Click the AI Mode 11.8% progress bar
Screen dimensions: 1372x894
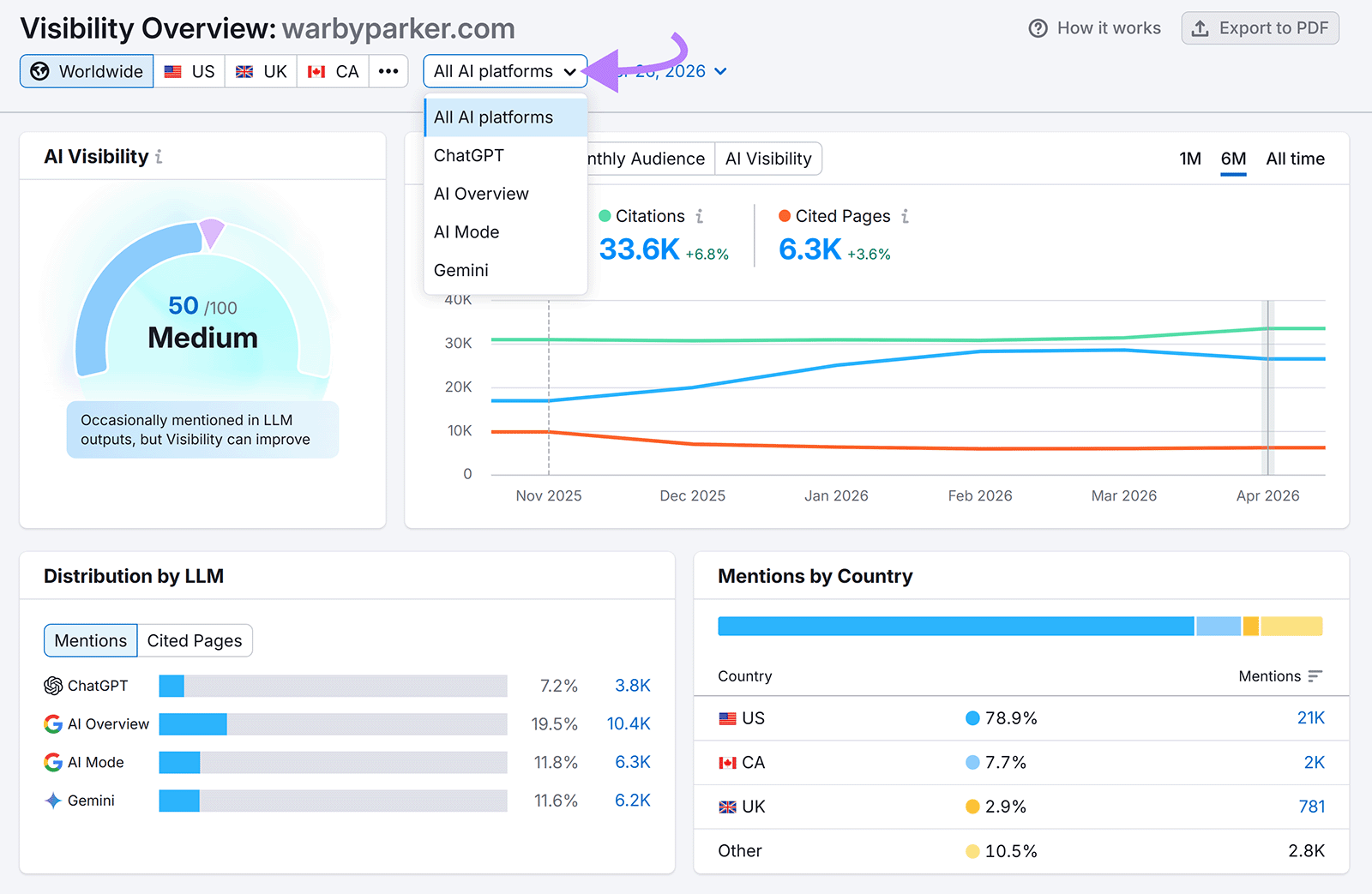tap(333, 762)
